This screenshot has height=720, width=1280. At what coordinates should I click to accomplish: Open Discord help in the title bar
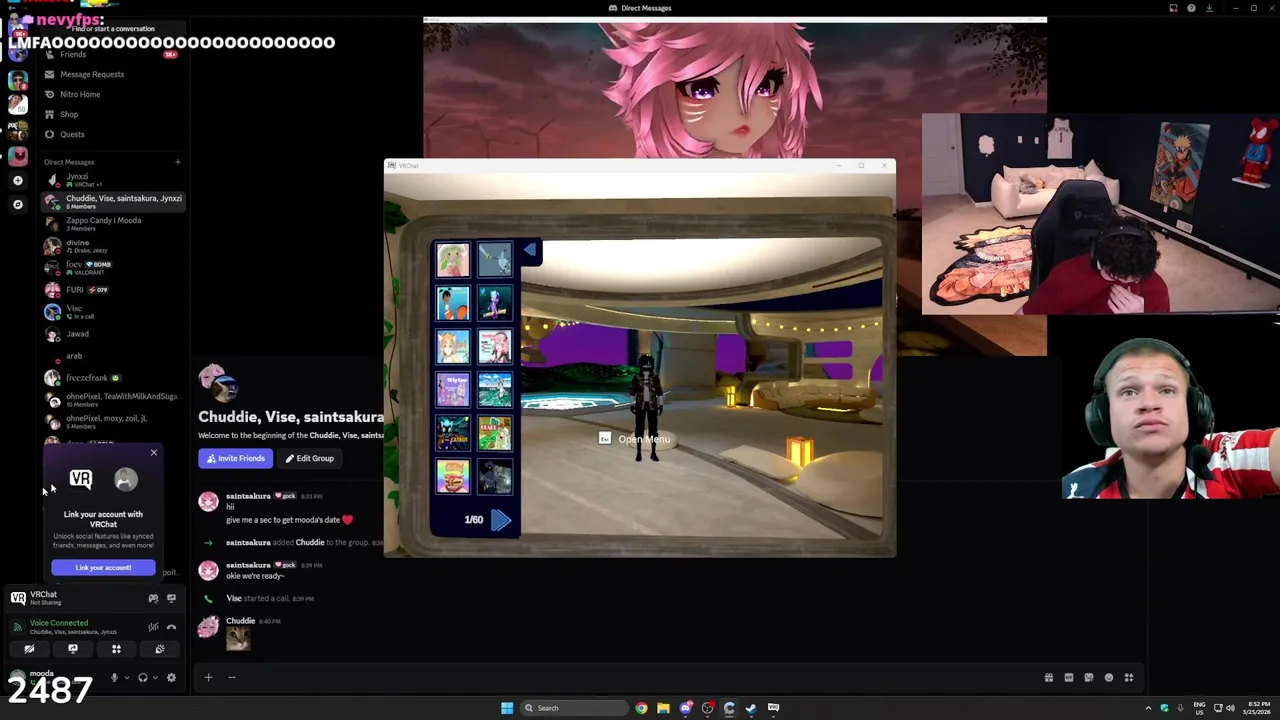click(1191, 8)
